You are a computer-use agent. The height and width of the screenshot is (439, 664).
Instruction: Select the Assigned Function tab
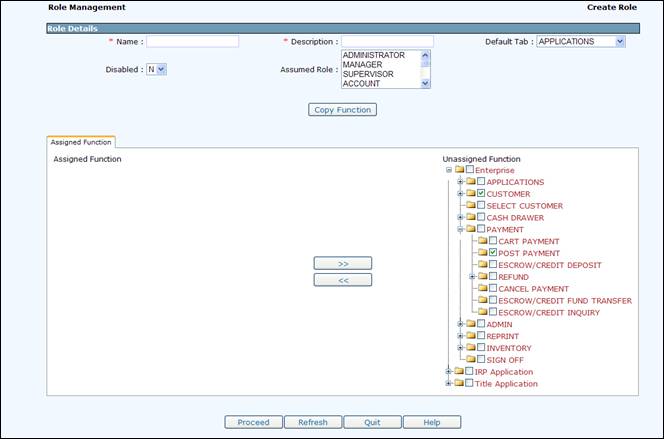pos(81,143)
